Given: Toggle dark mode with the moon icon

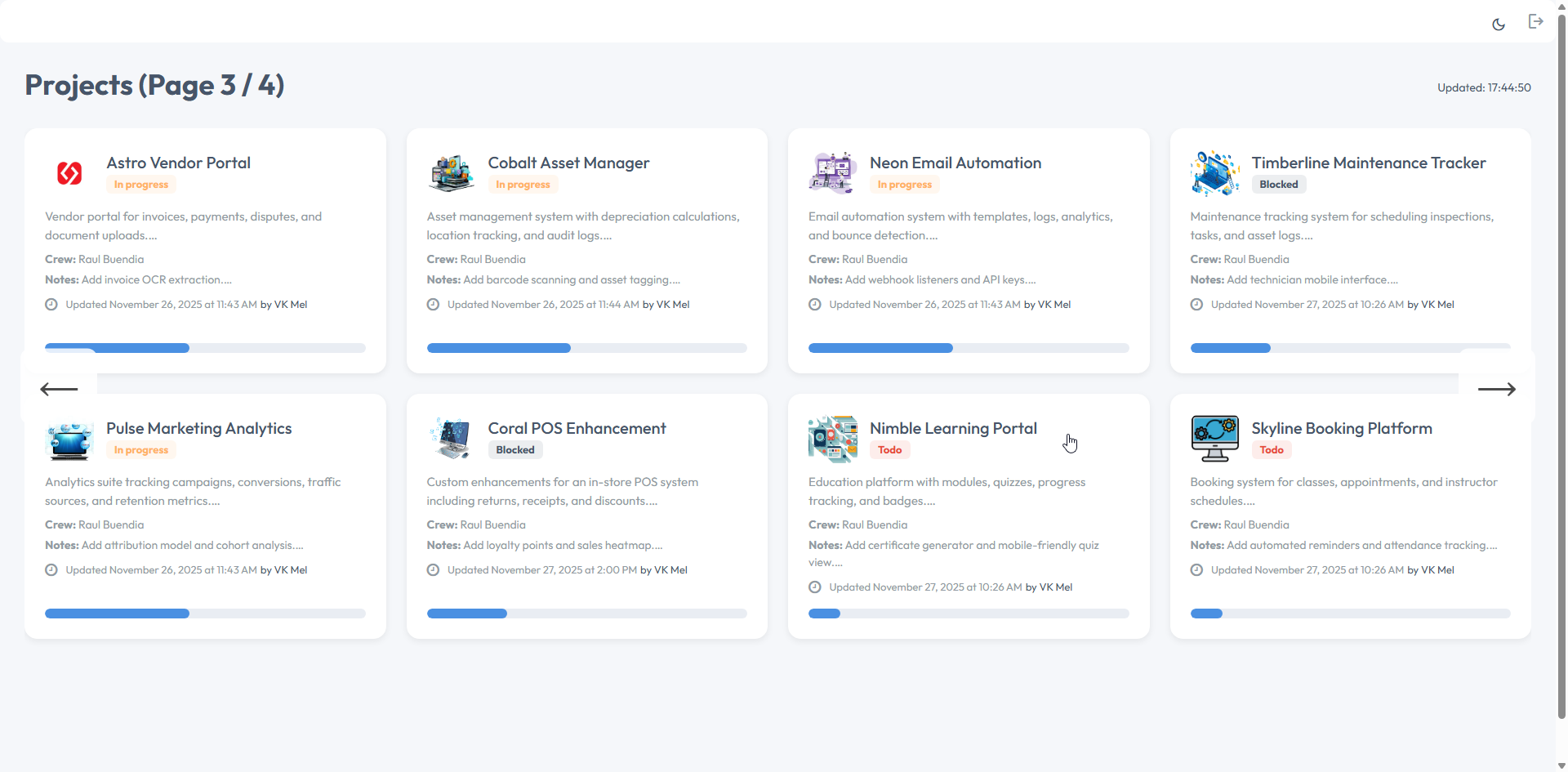Looking at the screenshot, I should 1499,24.
